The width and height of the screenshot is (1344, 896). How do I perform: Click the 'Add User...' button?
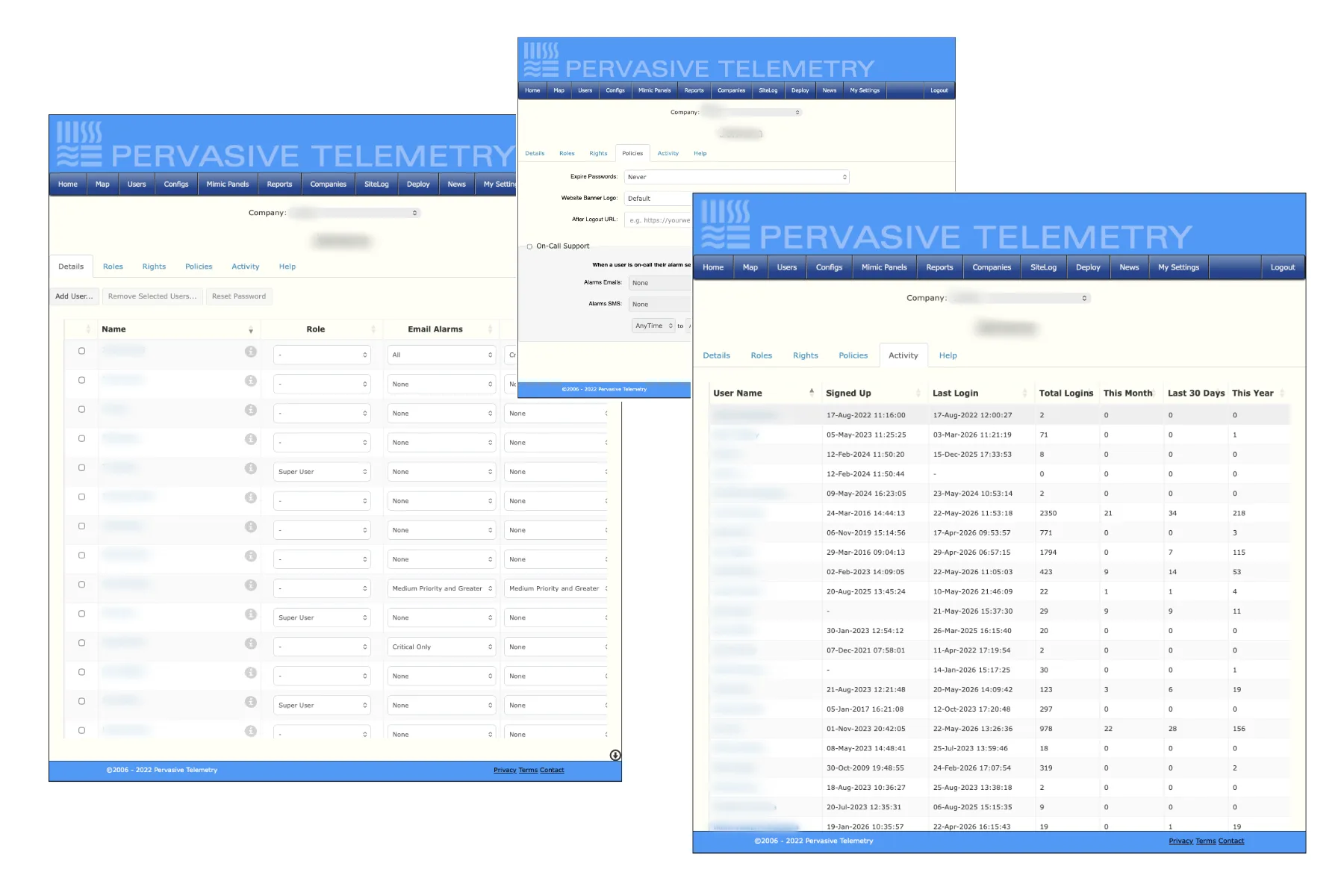click(x=74, y=296)
